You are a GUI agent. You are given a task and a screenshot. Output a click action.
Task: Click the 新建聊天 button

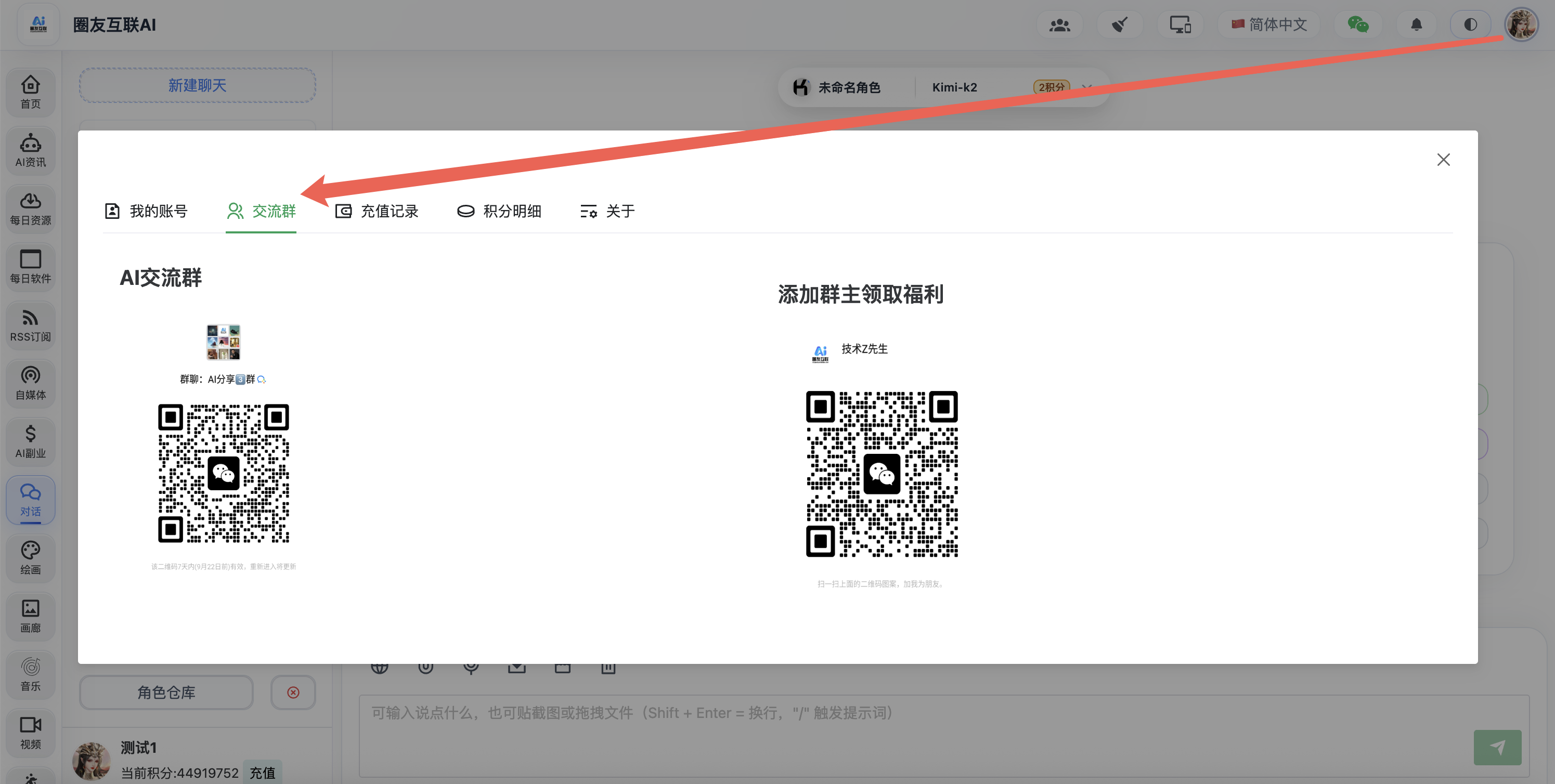(198, 86)
